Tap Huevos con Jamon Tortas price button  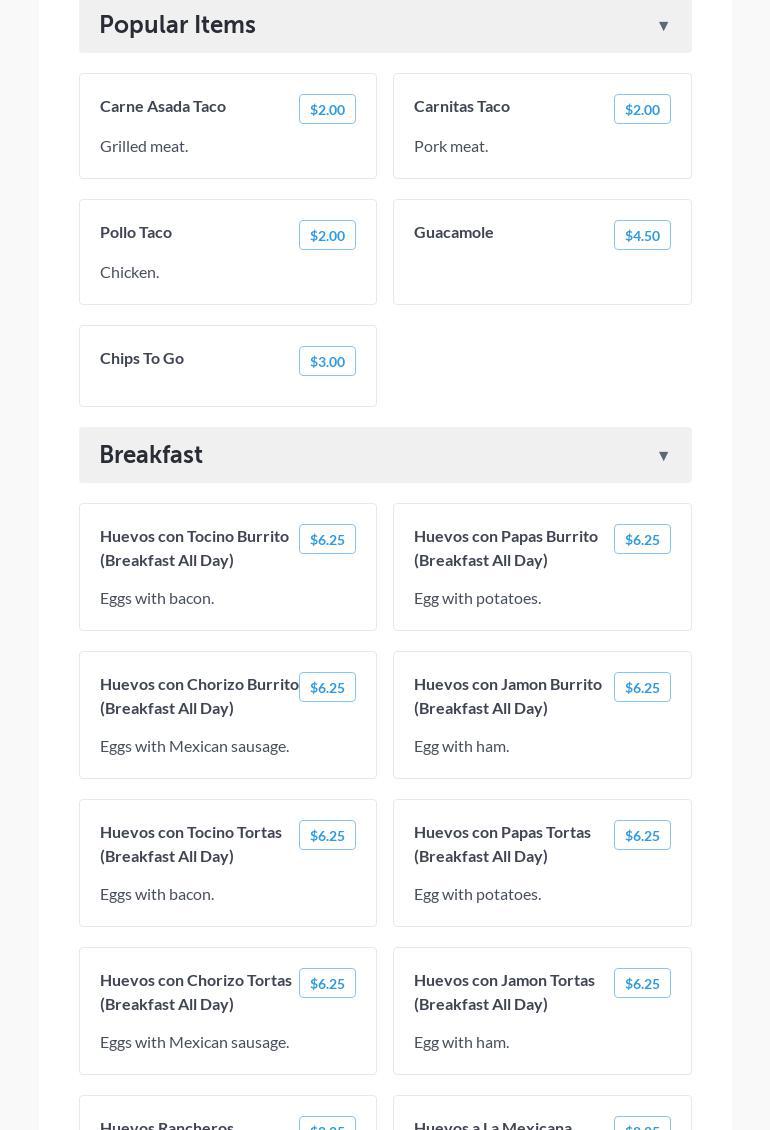tap(642, 984)
